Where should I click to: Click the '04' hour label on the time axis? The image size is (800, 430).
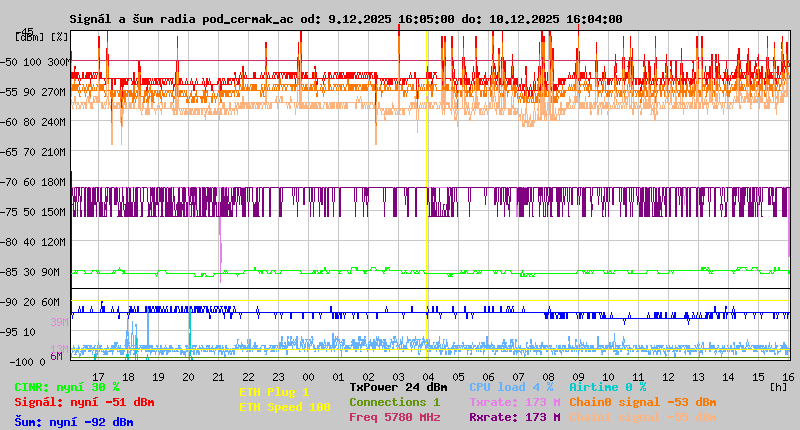tap(428, 377)
